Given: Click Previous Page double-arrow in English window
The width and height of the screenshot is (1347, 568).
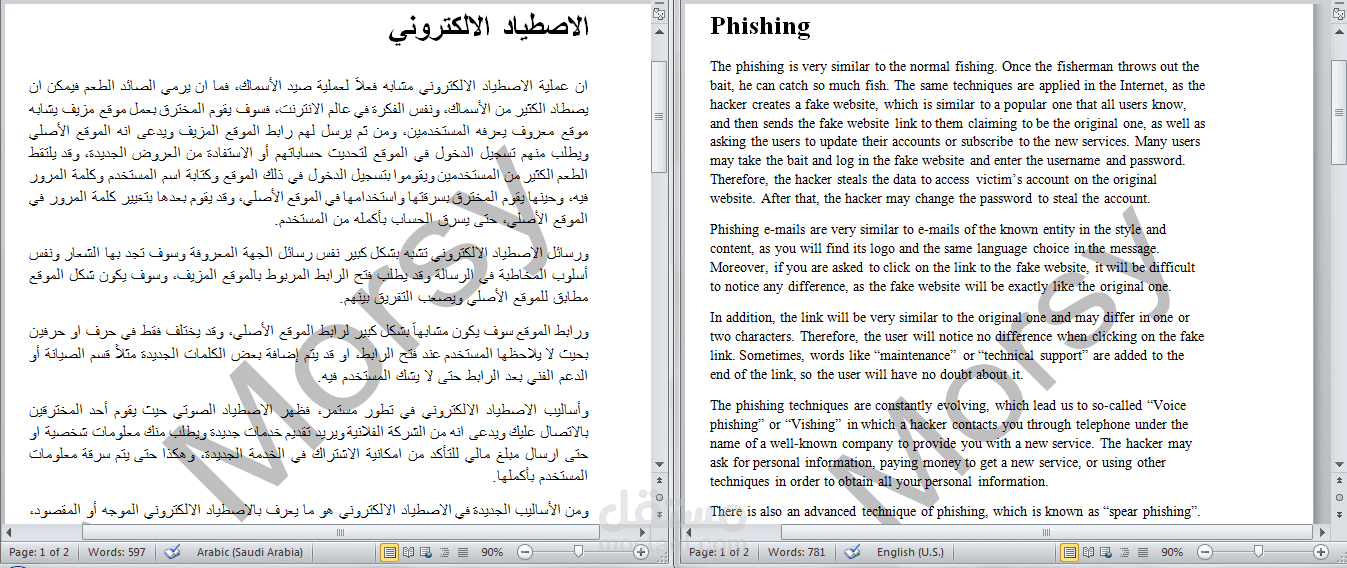Looking at the screenshot, I should [1339, 480].
